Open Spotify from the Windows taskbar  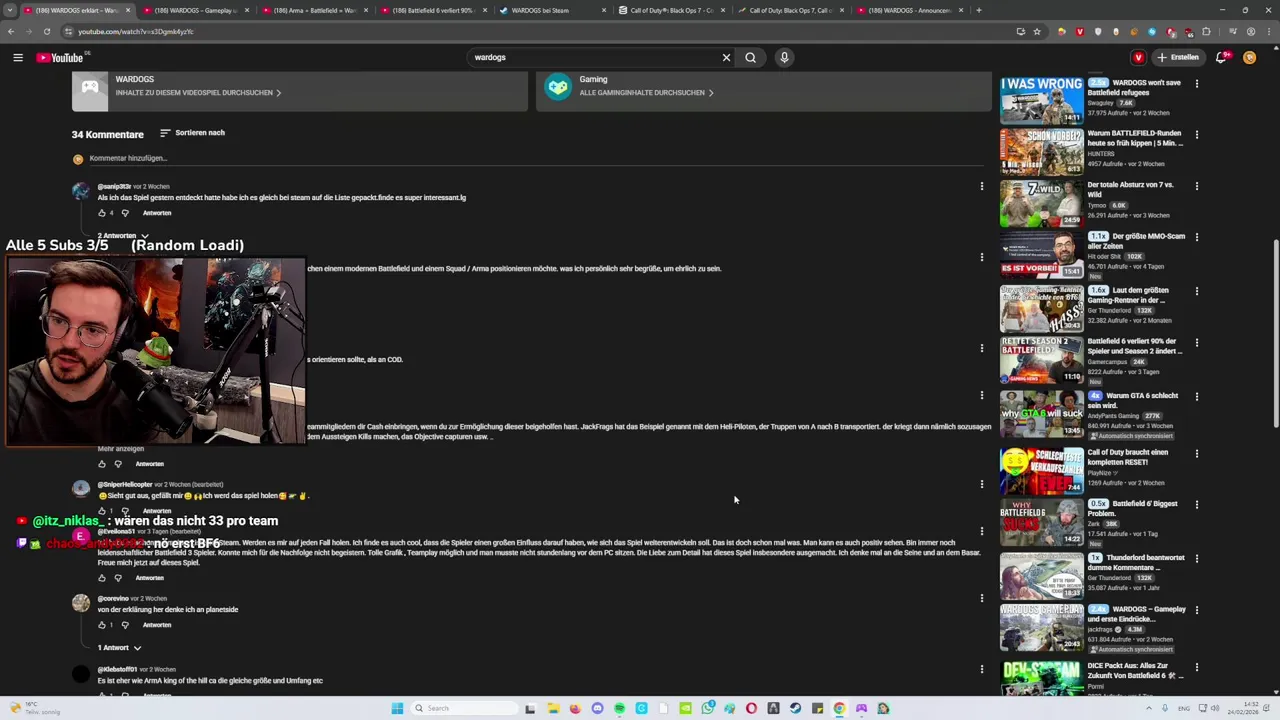619,708
